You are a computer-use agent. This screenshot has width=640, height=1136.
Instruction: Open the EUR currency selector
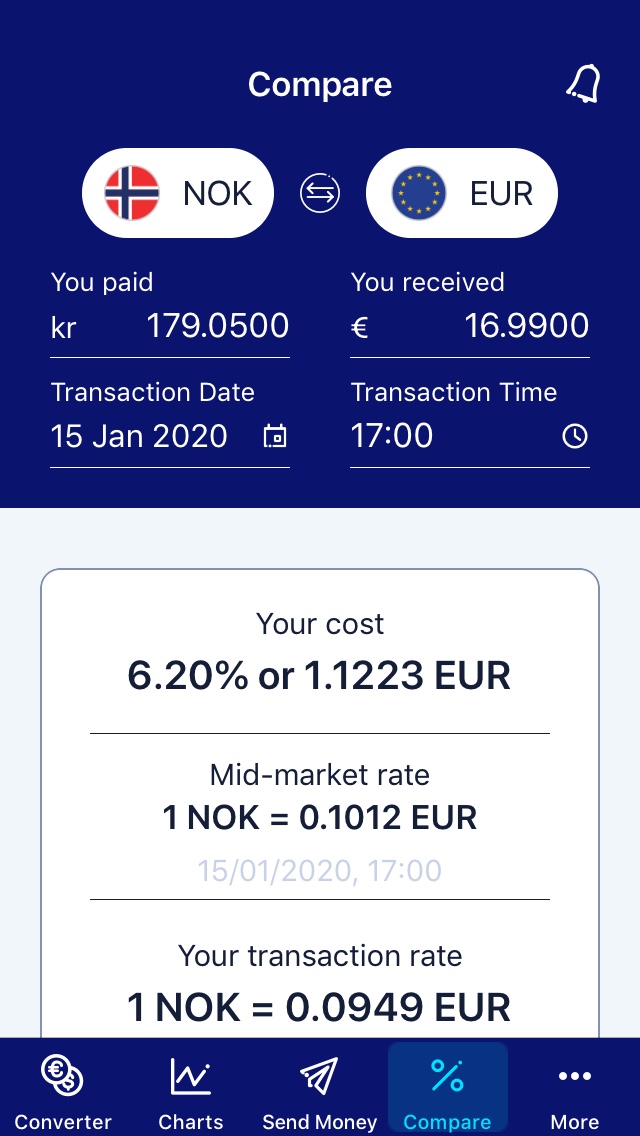click(x=461, y=193)
